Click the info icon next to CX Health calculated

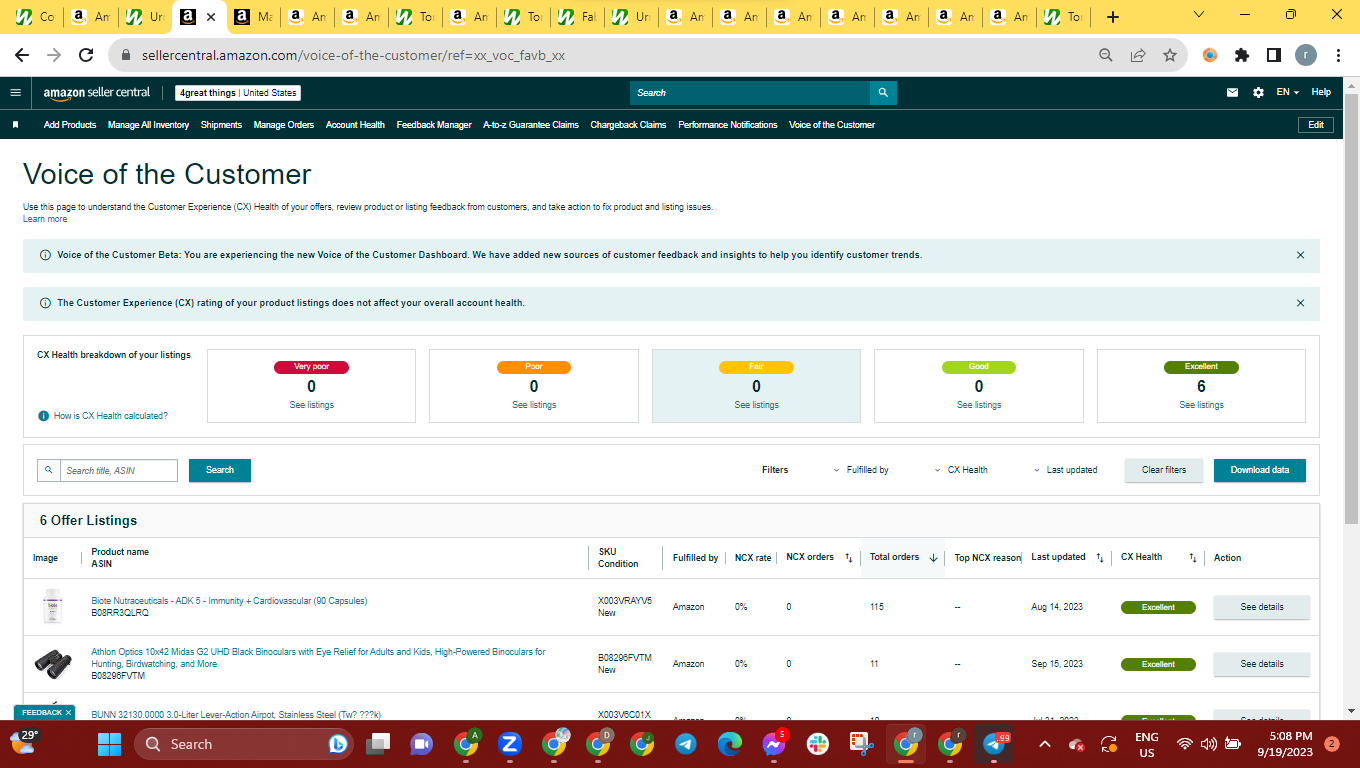coord(44,416)
